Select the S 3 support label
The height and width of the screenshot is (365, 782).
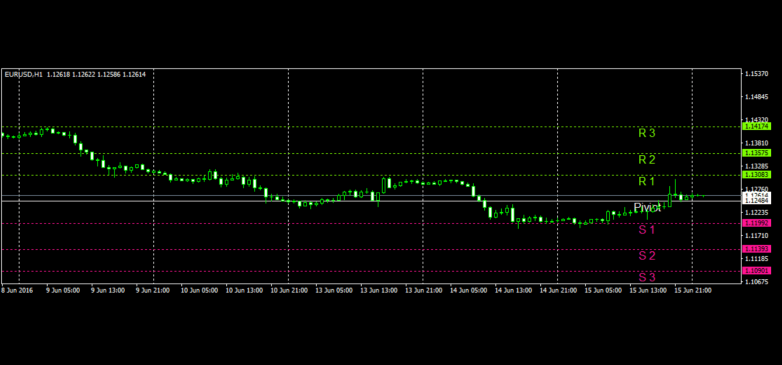pos(647,277)
